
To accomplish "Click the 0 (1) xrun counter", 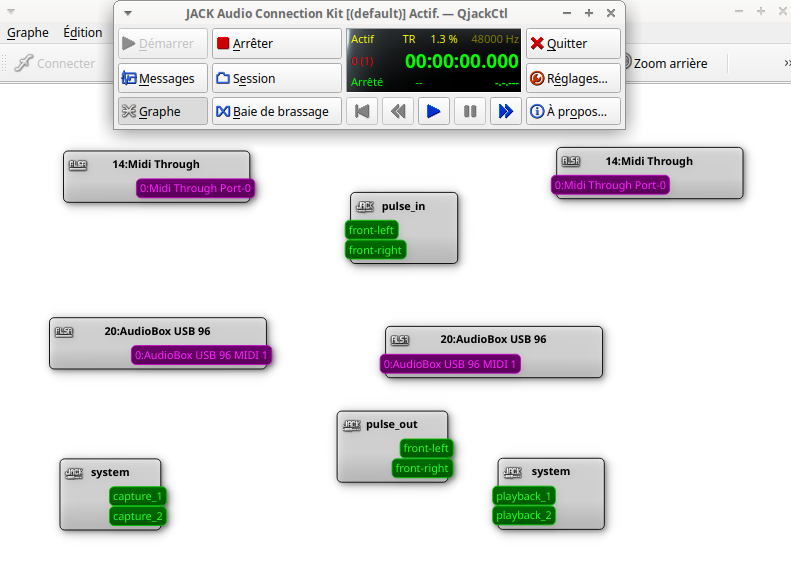I will [362, 61].
